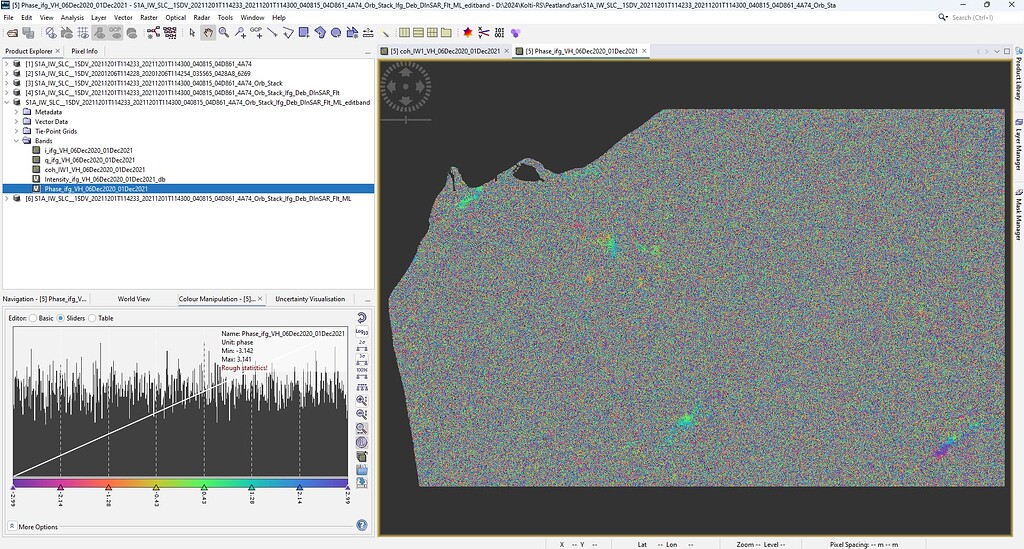Activate the Zoom magnifier tool in toolbar
1024x549 pixels.
coord(224,33)
